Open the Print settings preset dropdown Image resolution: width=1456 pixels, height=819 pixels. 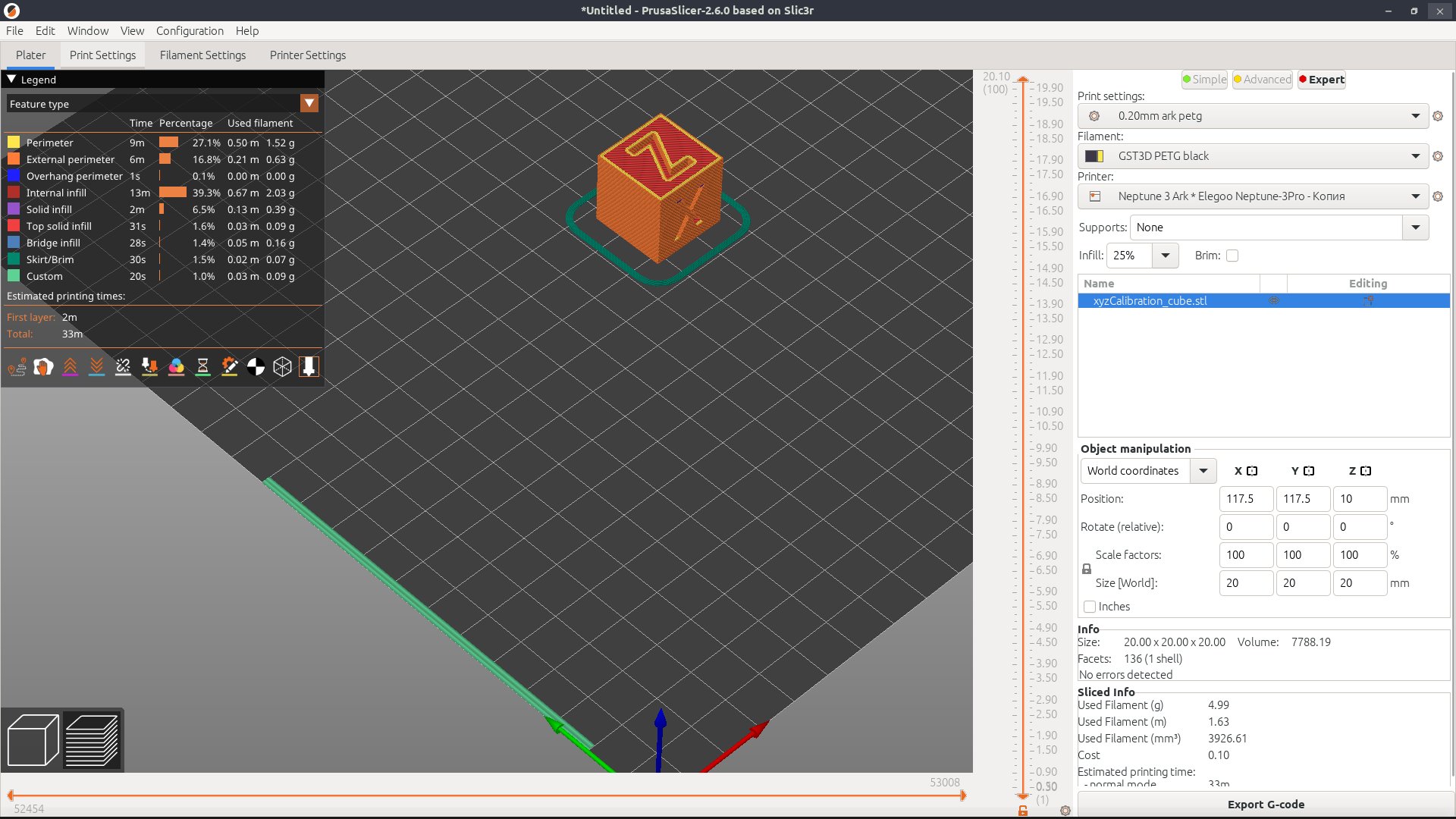1415,116
